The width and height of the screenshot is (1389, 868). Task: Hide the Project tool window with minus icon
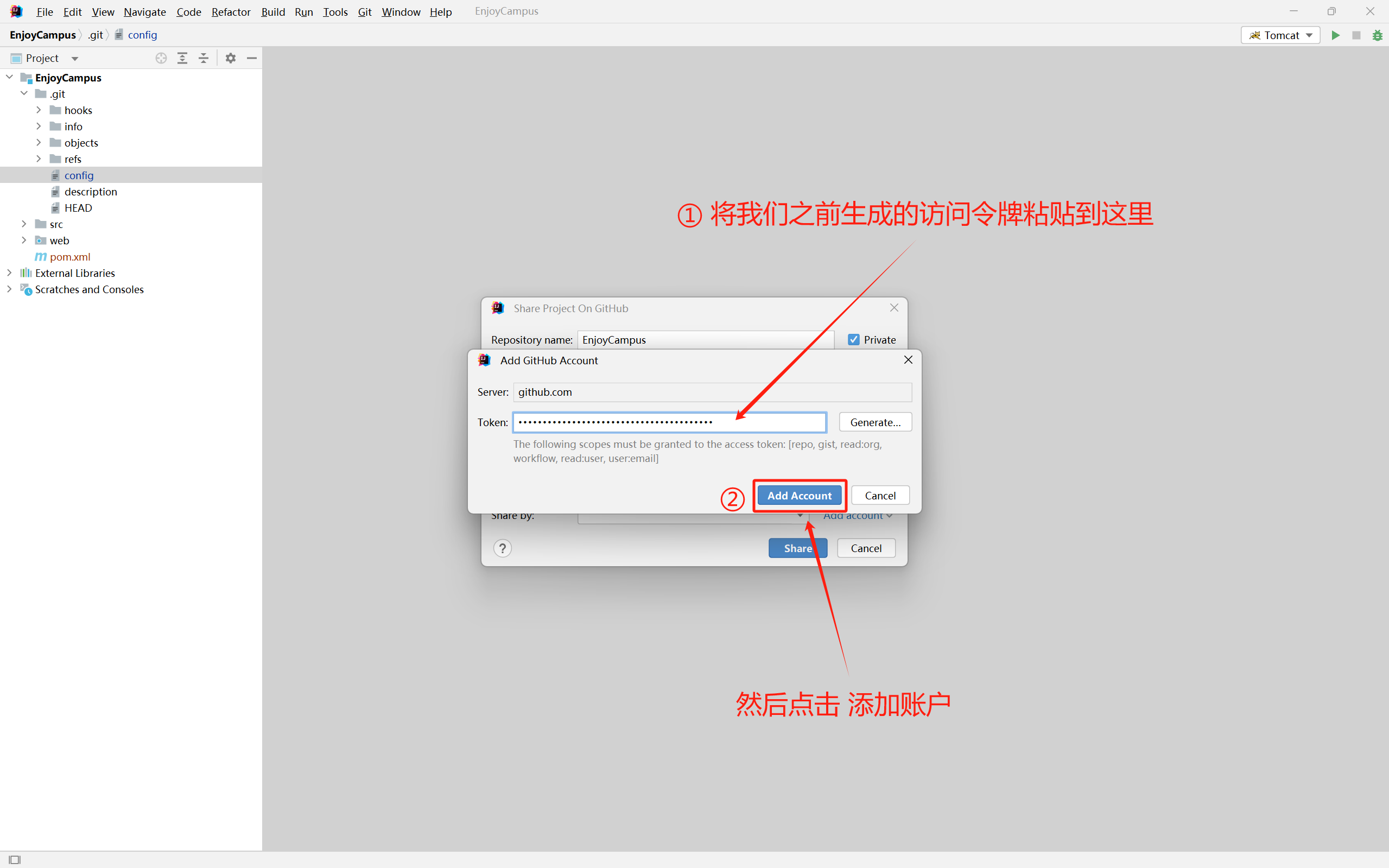(251, 58)
